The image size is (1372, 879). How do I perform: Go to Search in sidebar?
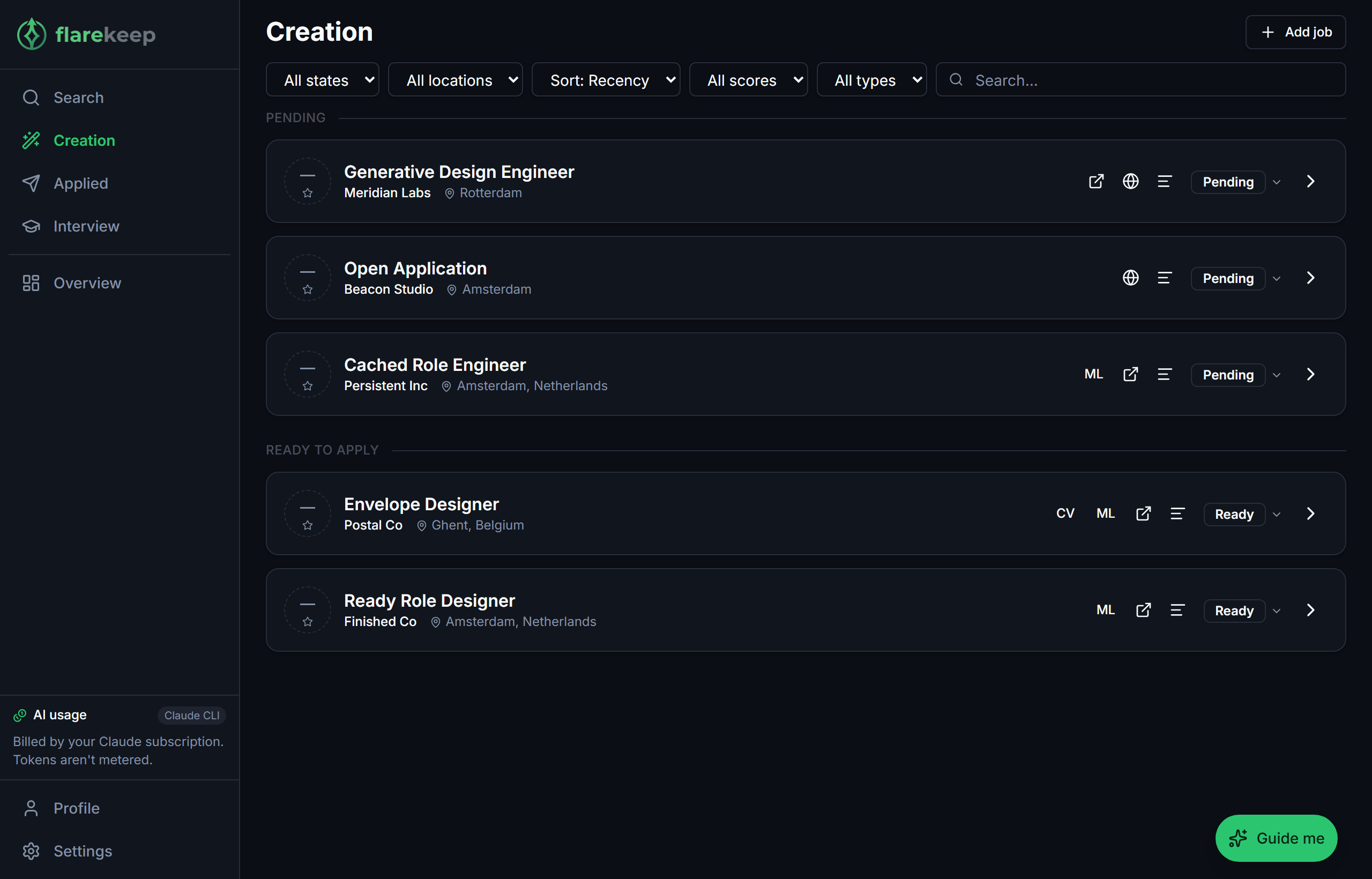pyautogui.click(x=120, y=98)
